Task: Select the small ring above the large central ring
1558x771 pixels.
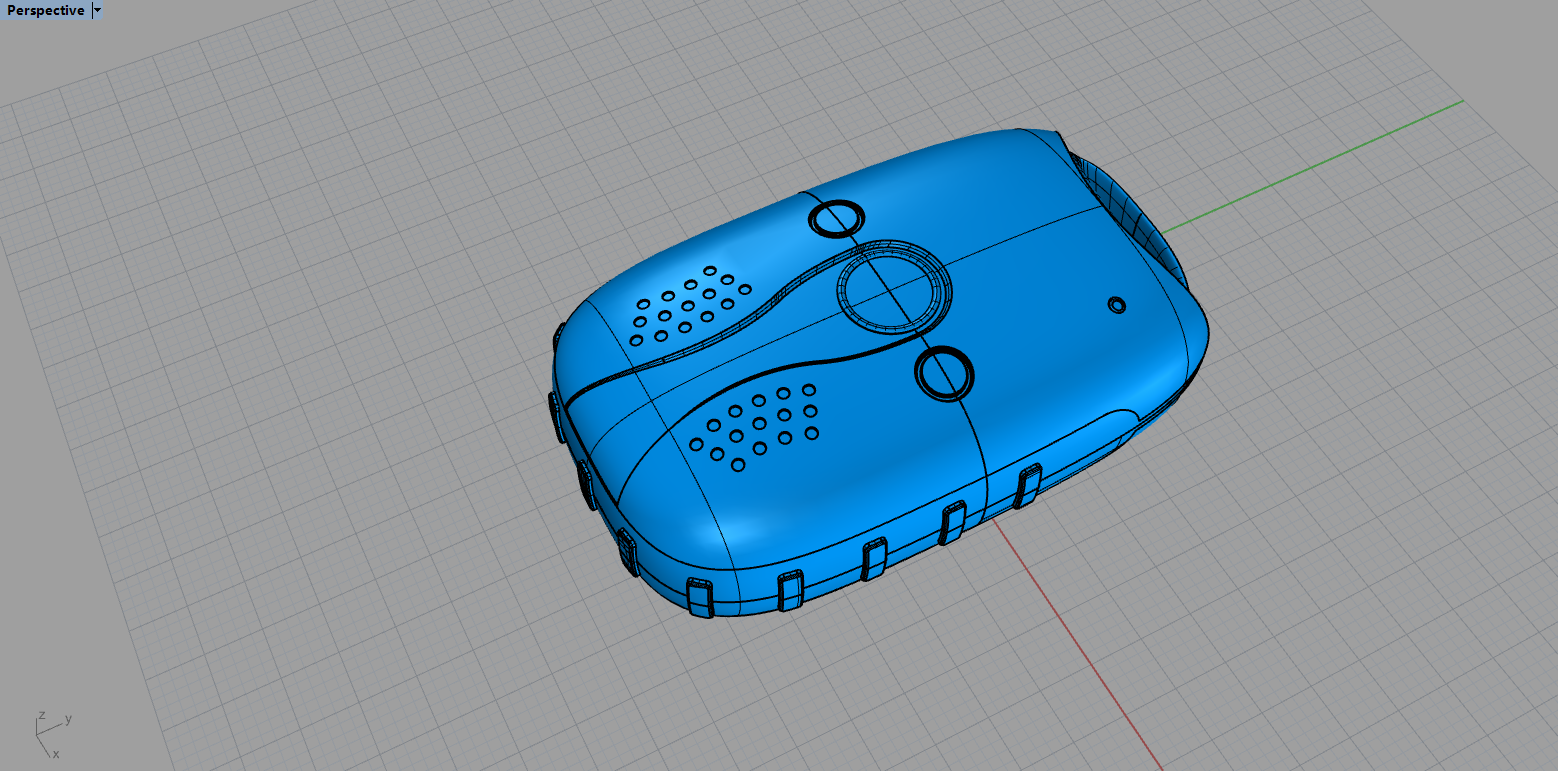Action: (x=836, y=218)
